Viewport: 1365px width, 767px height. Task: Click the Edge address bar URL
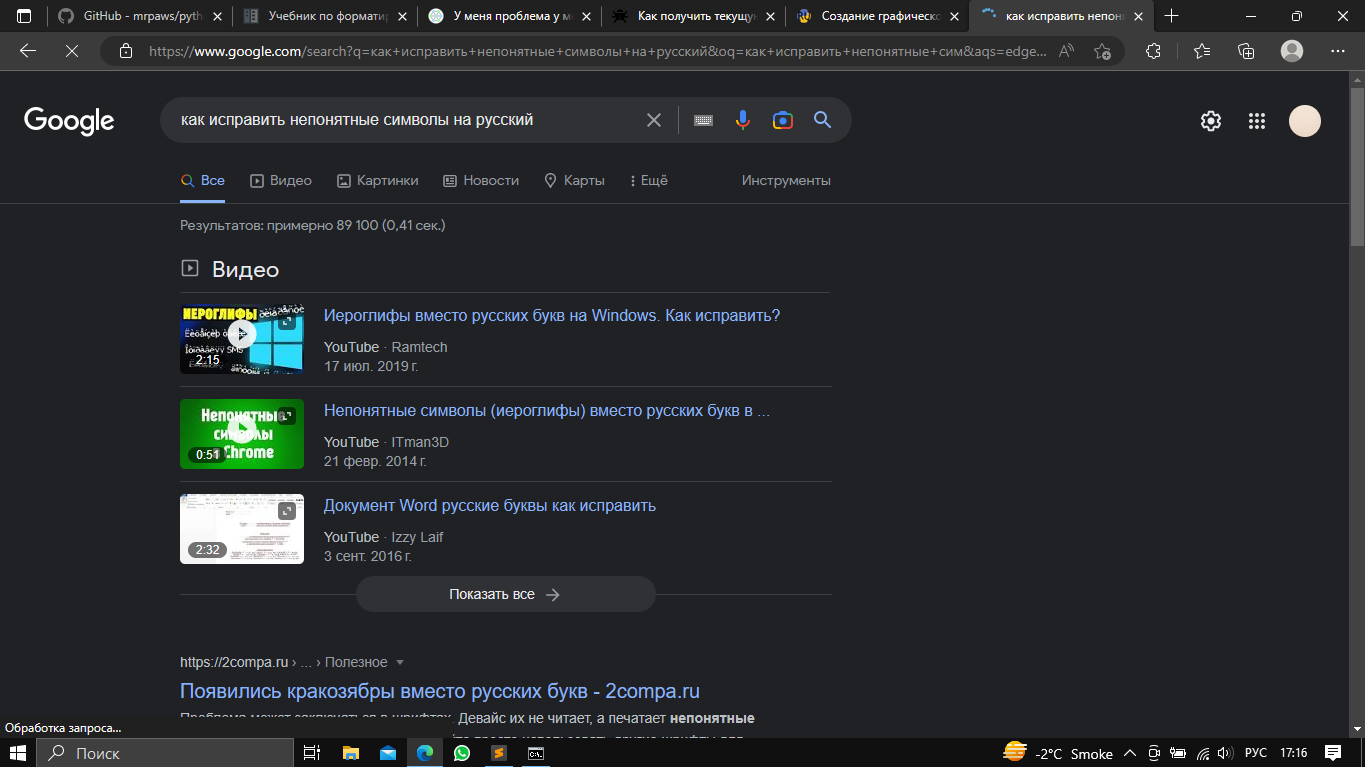pos(598,51)
